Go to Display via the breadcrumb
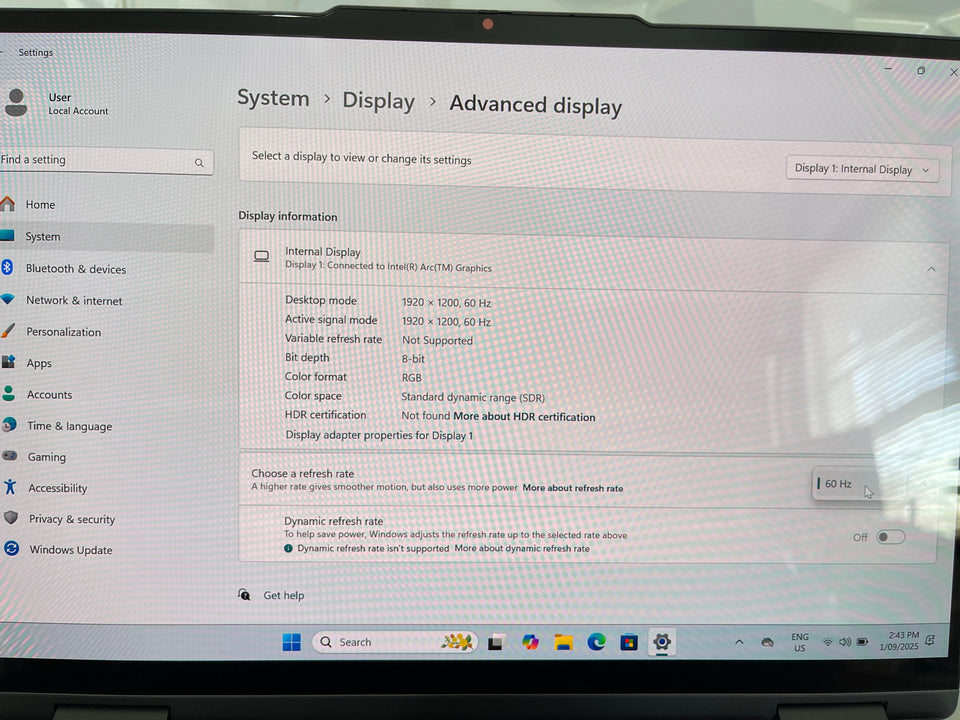 [x=378, y=100]
